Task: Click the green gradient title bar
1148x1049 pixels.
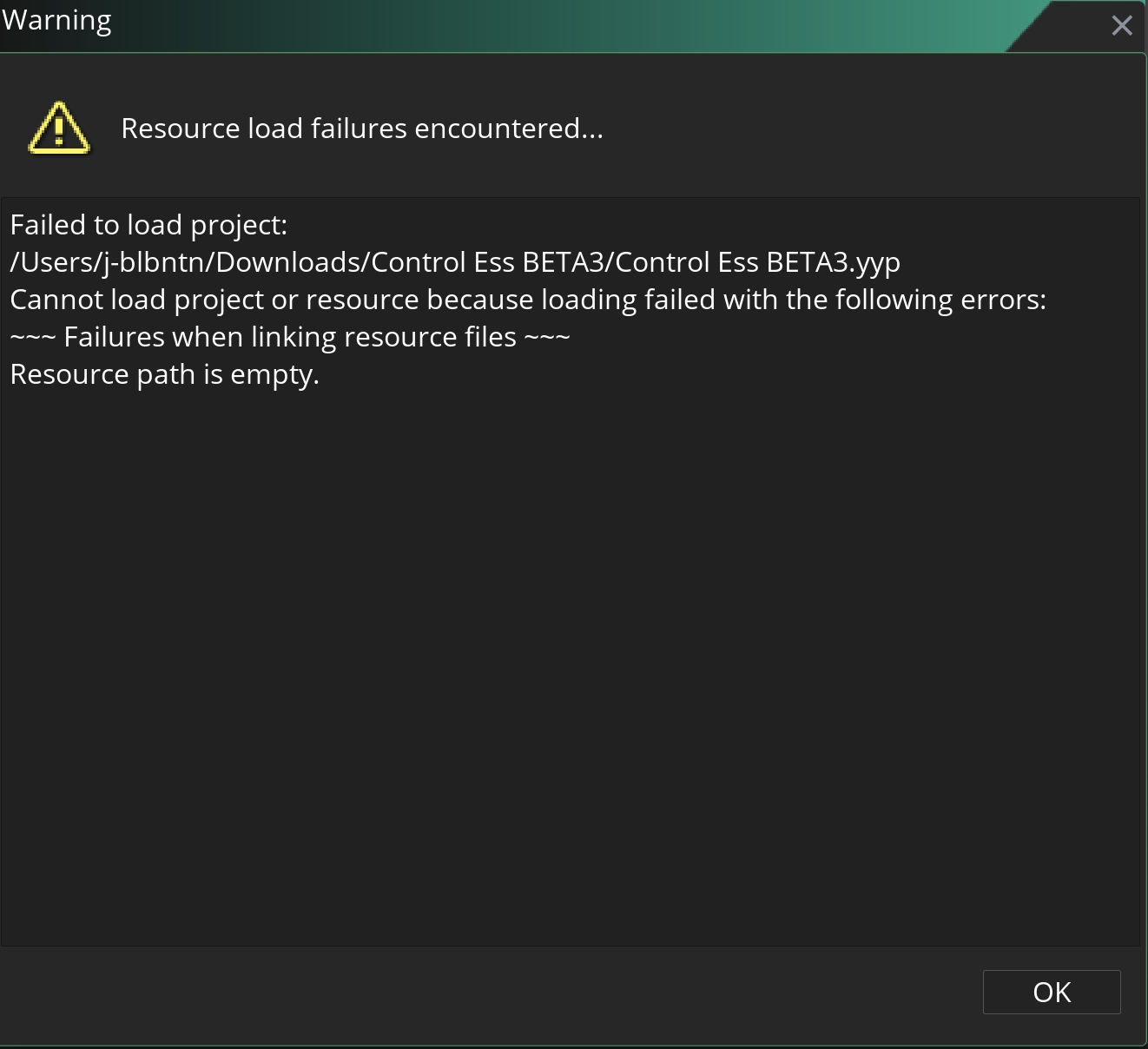Action: point(608,26)
